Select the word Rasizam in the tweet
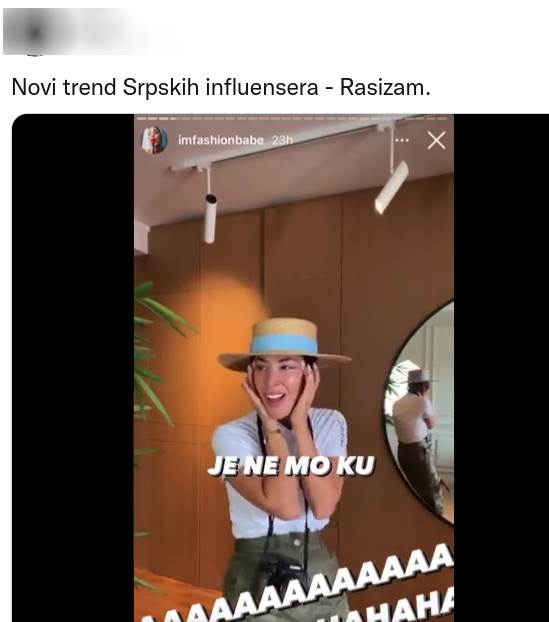This screenshot has height=622, width=549. coord(385,87)
